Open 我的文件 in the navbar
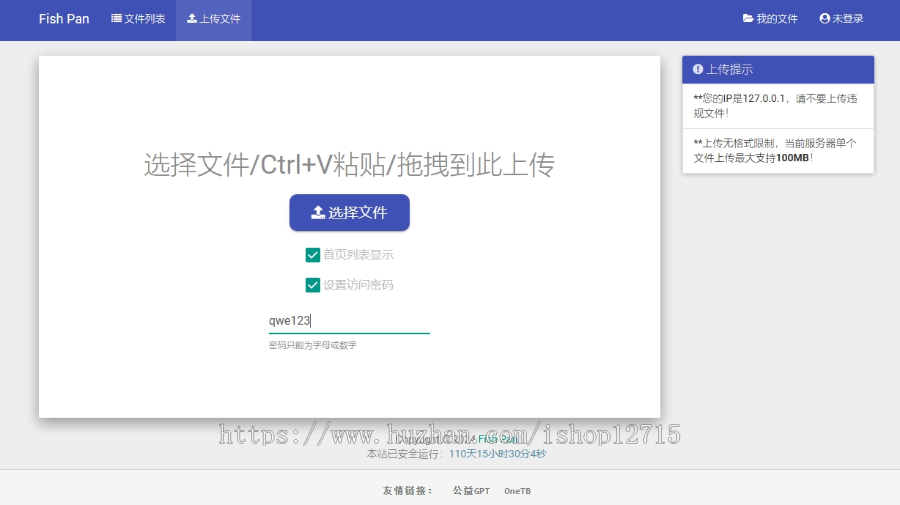The image size is (900, 505). click(770, 19)
